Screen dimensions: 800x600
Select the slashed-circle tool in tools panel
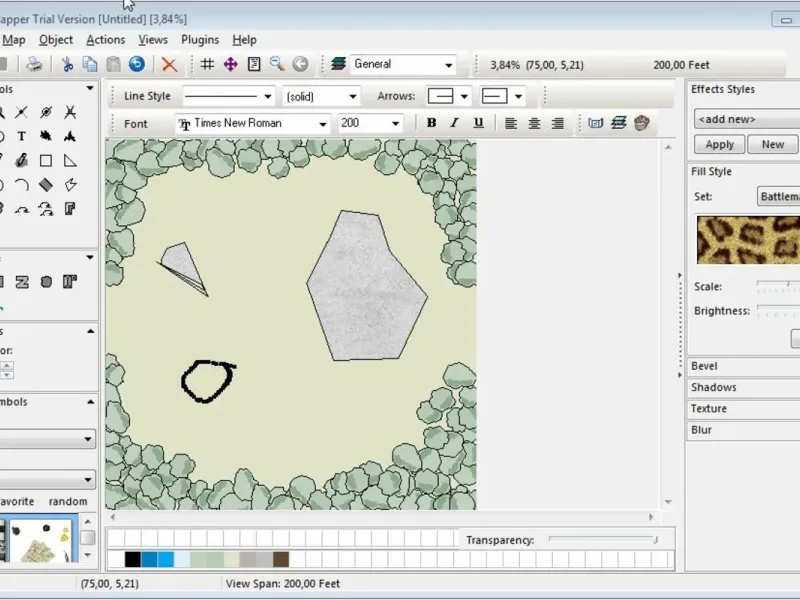pos(46,112)
